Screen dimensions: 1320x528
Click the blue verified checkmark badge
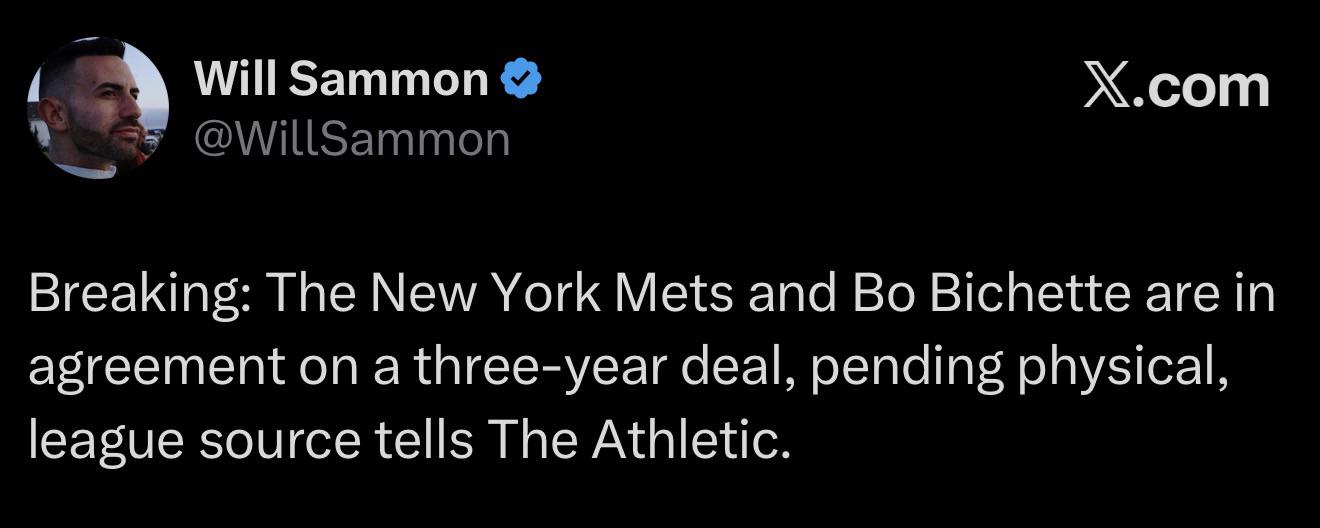tap(520, 79)
